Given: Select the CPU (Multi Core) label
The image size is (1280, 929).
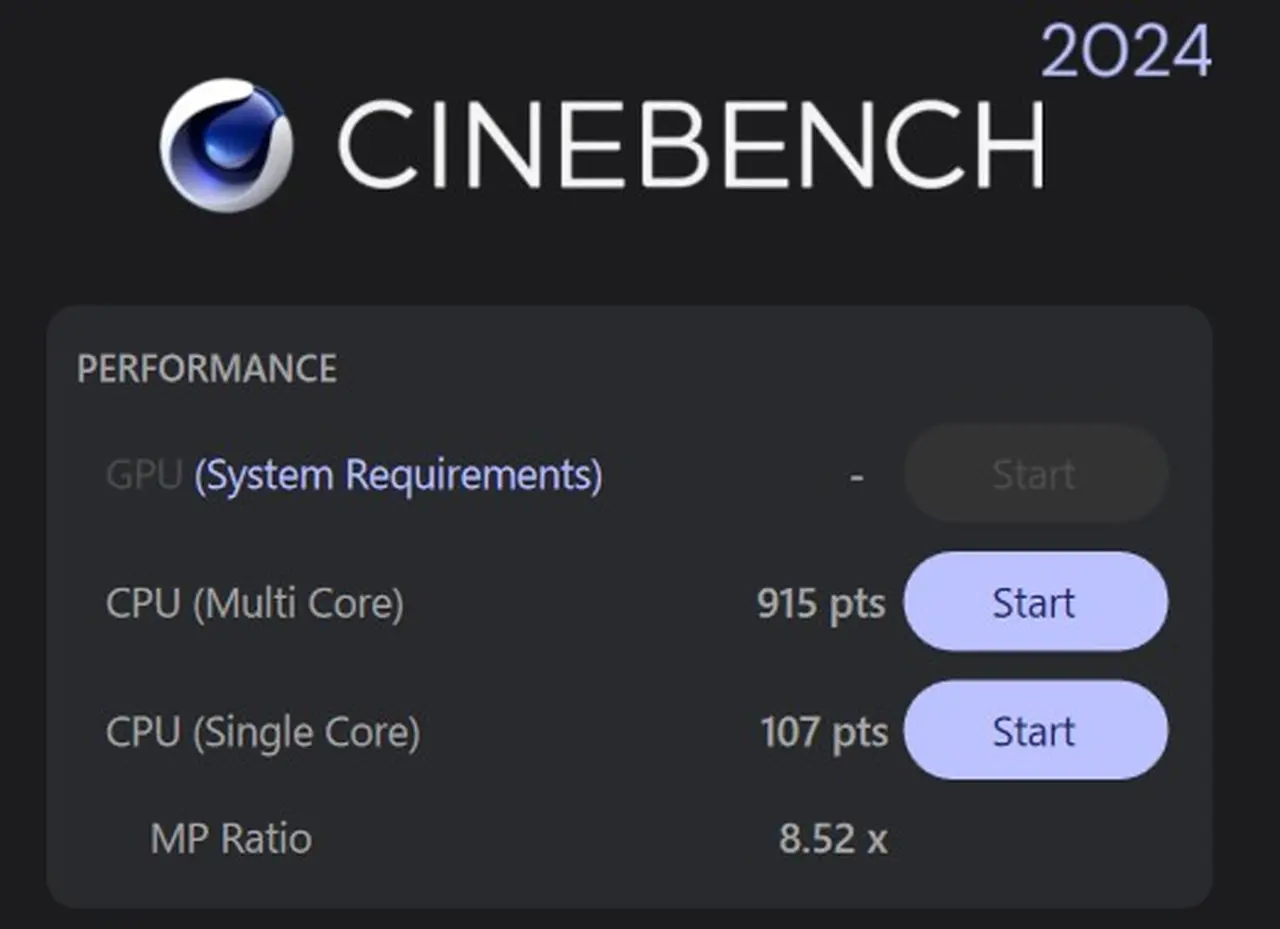Looking at the screenshot, I should pos(255,604).
